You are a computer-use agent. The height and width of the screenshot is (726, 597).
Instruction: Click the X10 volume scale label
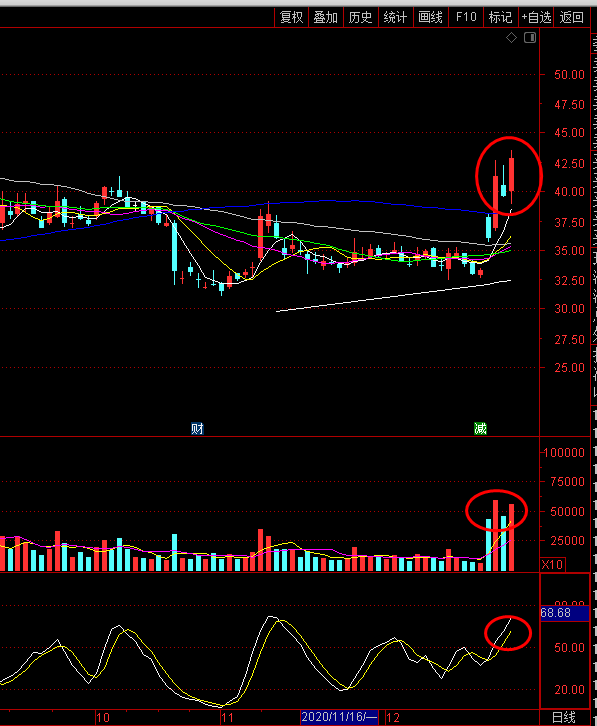pyautogui.click(x=552, y=564)
